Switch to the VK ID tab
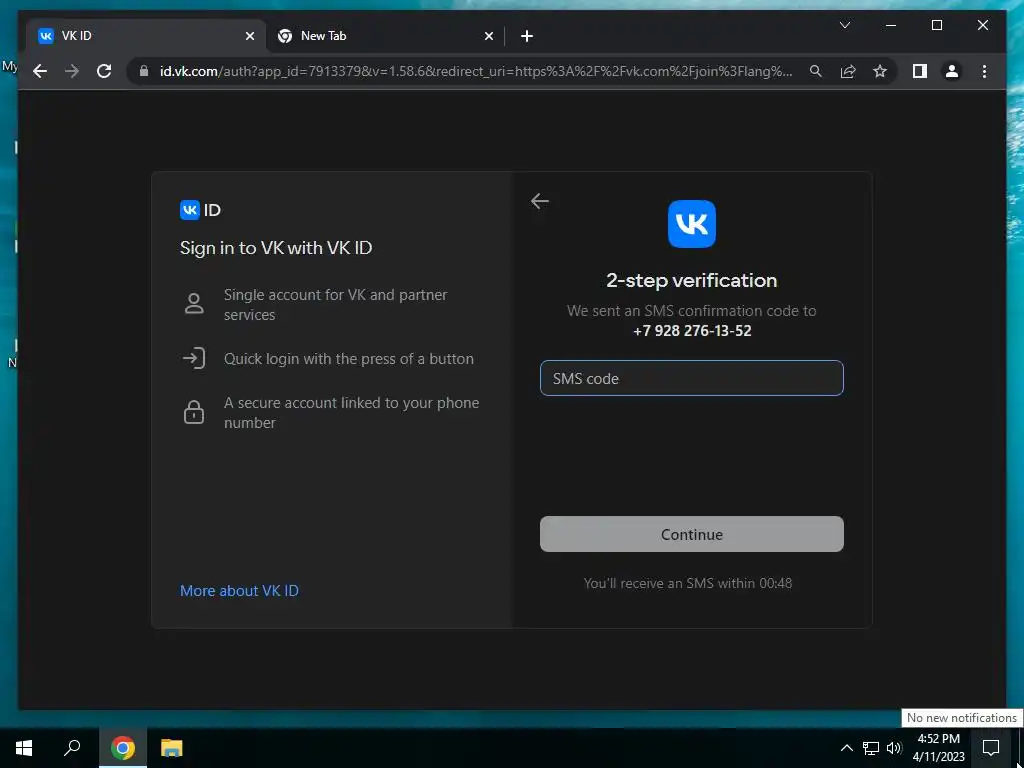The height and width of the screenshot is (768, 1024). (x=146, y=36)
